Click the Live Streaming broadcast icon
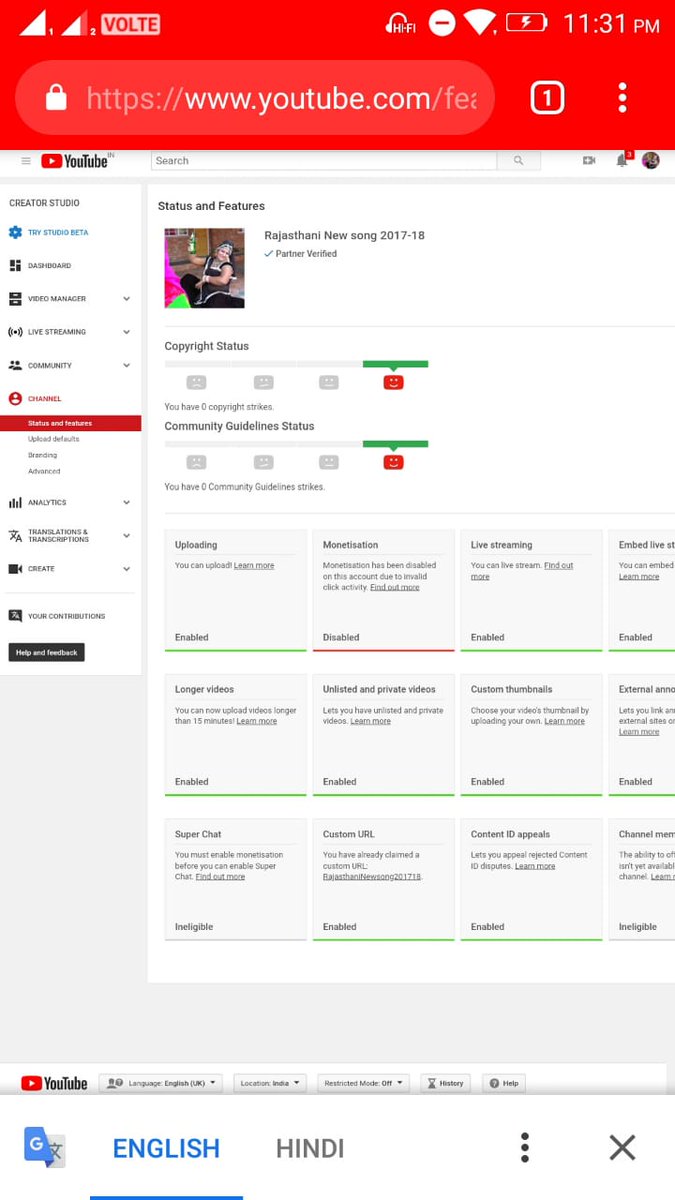675x1200 pixels. [15, 332]
